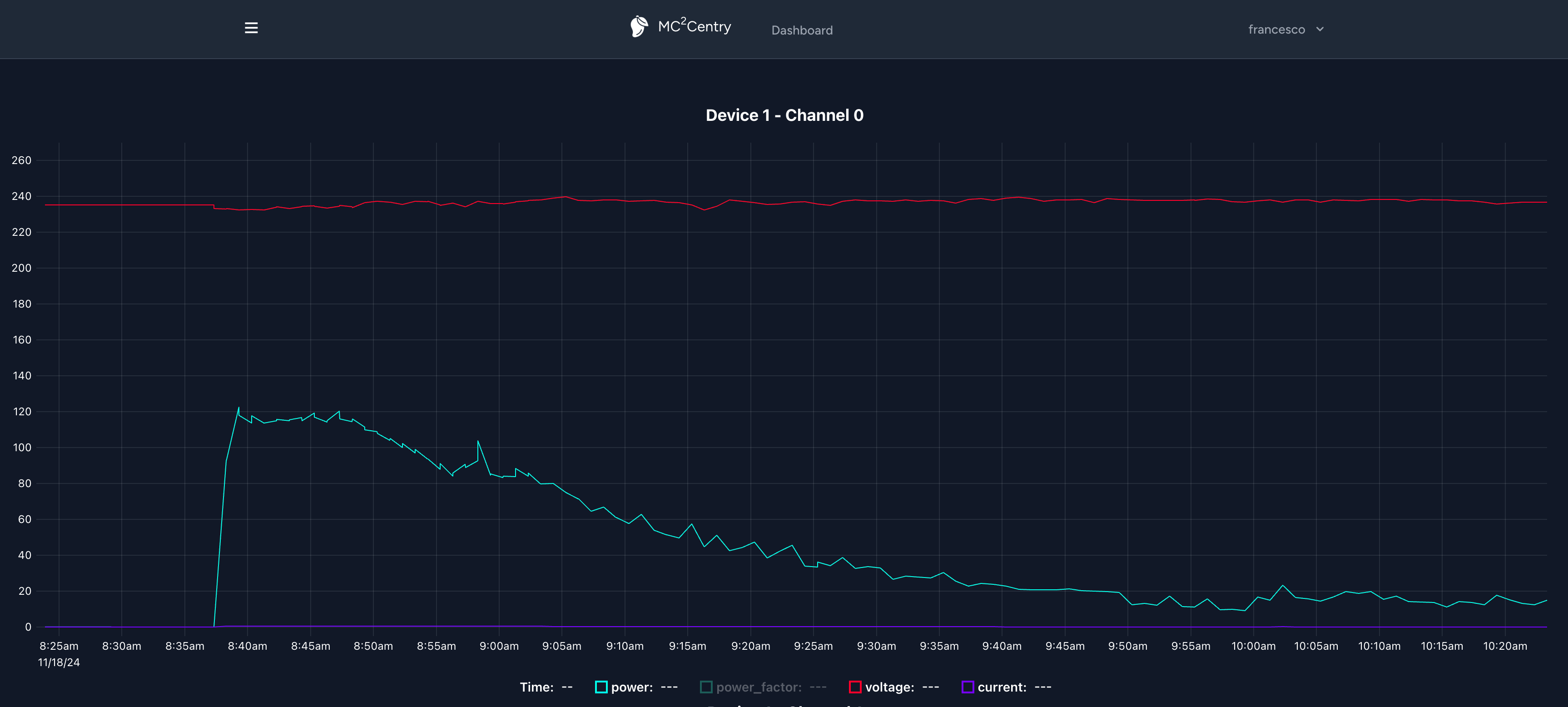Open the Dashboard page link
Screen dimensions: 1568x707
[802, 30]
